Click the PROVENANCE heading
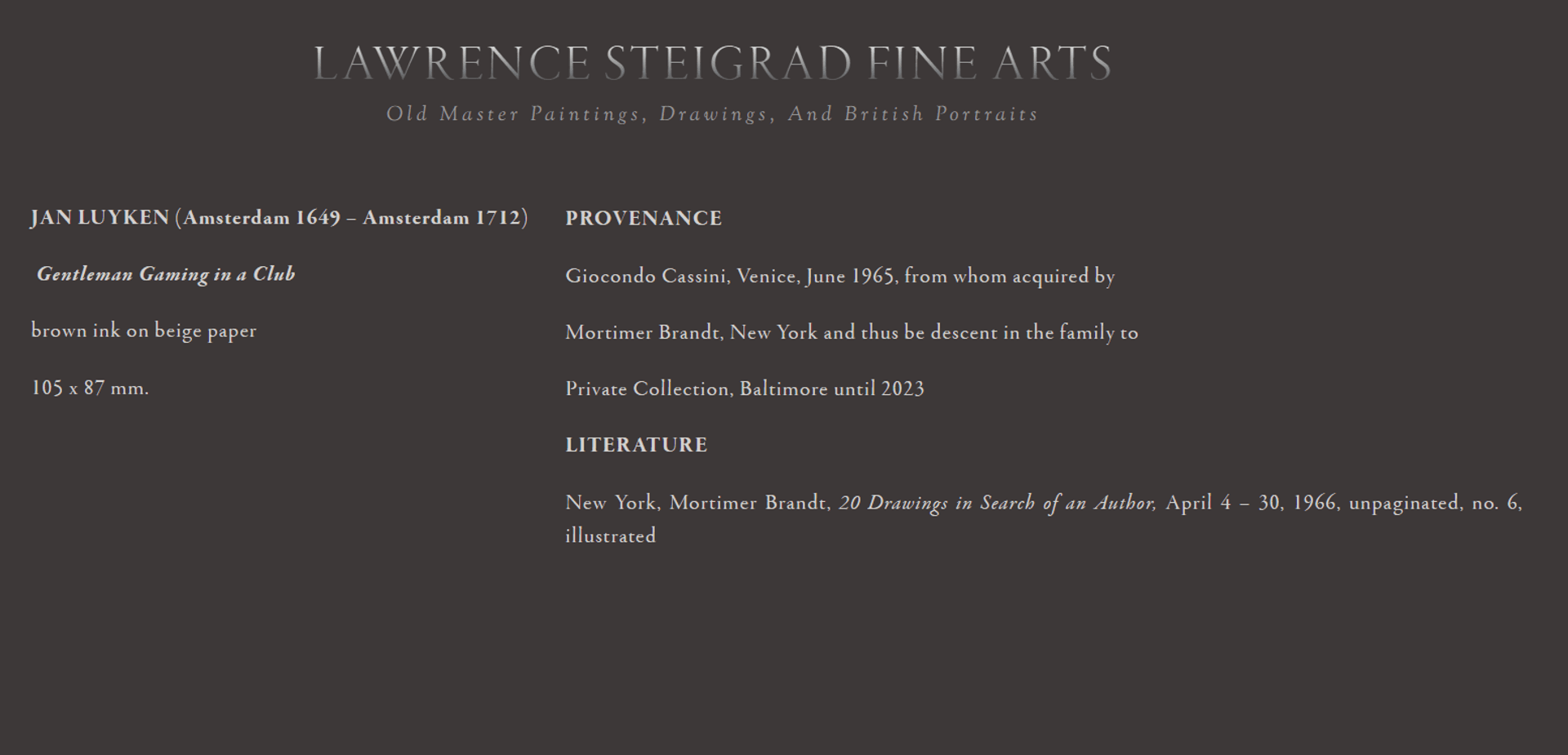The image size is (1568, 755). [x=644, y=219]
